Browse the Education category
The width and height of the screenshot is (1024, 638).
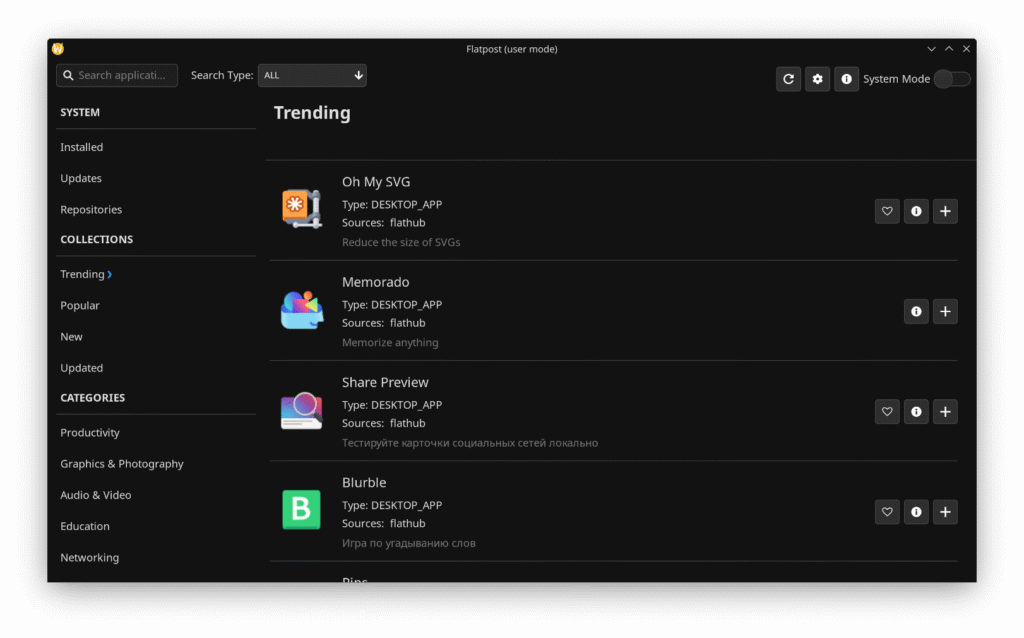click(85, 526)
